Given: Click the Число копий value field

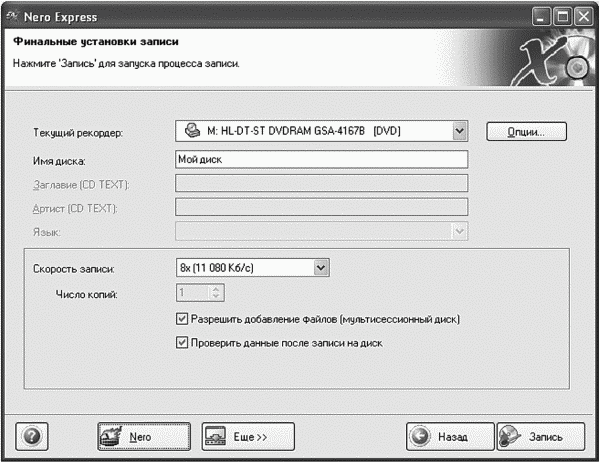Looking at the screenshot, I should 194,292.
